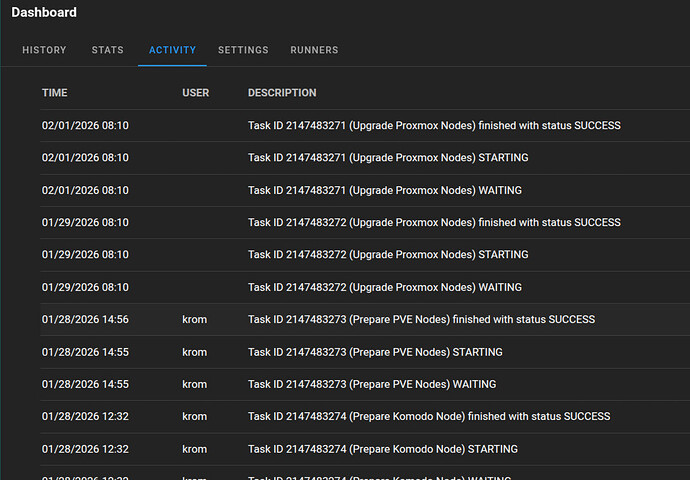Viewport: 690px width, 480px height.
Task: Click the TIME column header
Action: (x=55, y=93)
